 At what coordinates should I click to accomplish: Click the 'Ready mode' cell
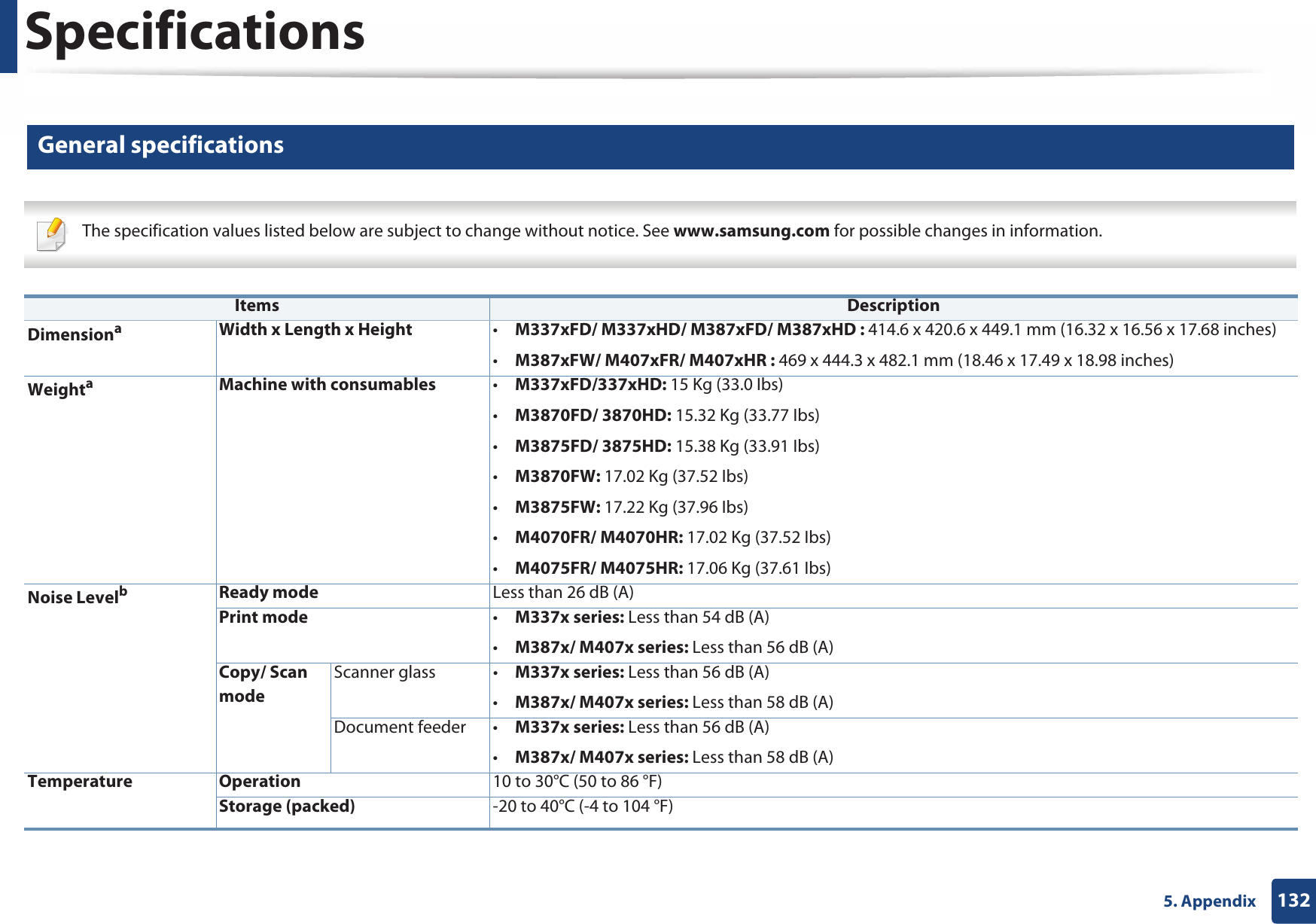[x=269, y=593]
